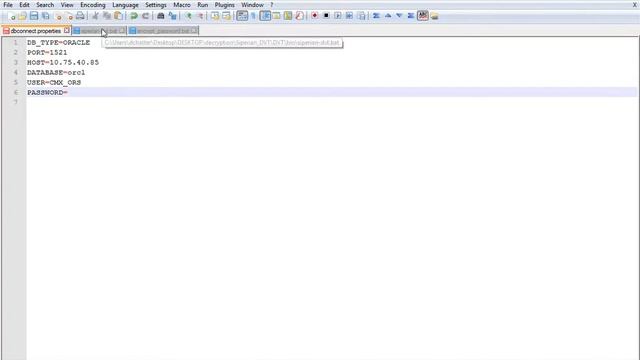Open Find with the binoculars icon
Screen dimensions: 640x360
click(x=160, y=16)
